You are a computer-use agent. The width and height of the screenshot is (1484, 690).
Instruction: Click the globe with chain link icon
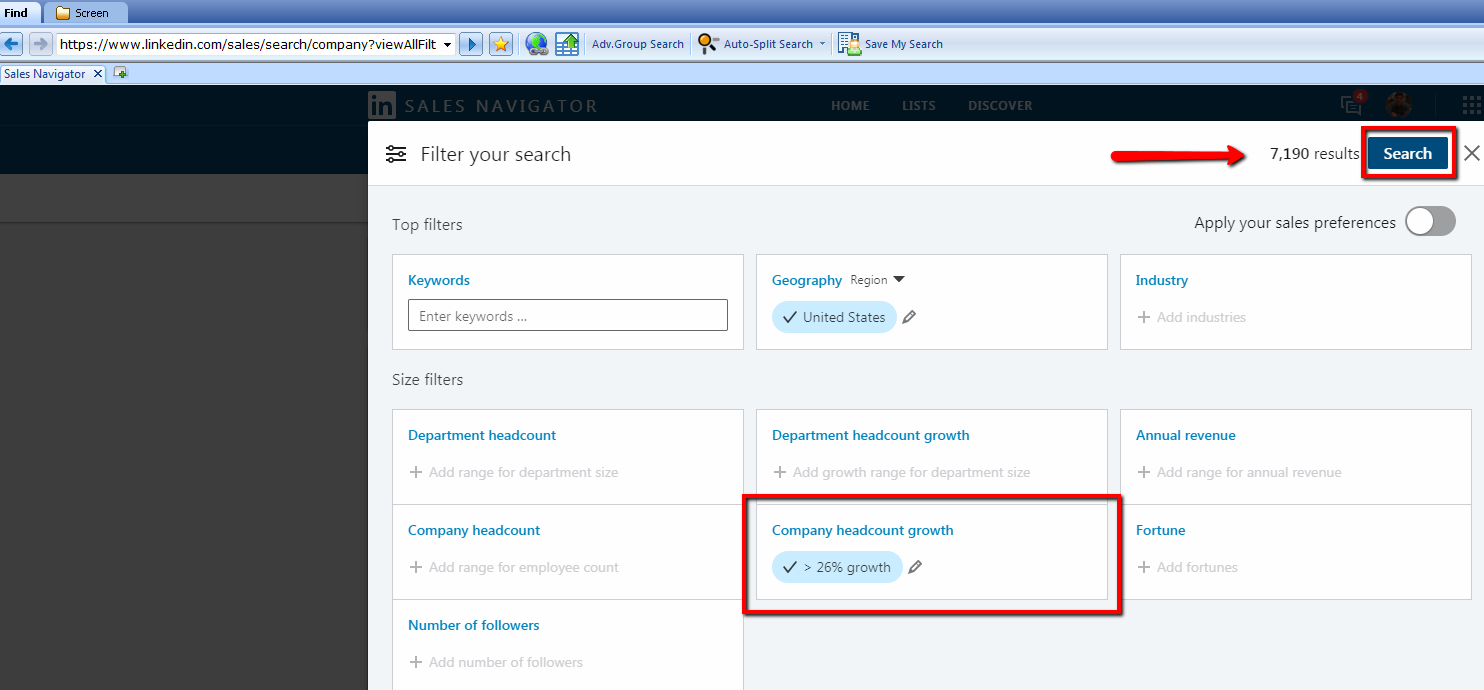tap(537, 44)
